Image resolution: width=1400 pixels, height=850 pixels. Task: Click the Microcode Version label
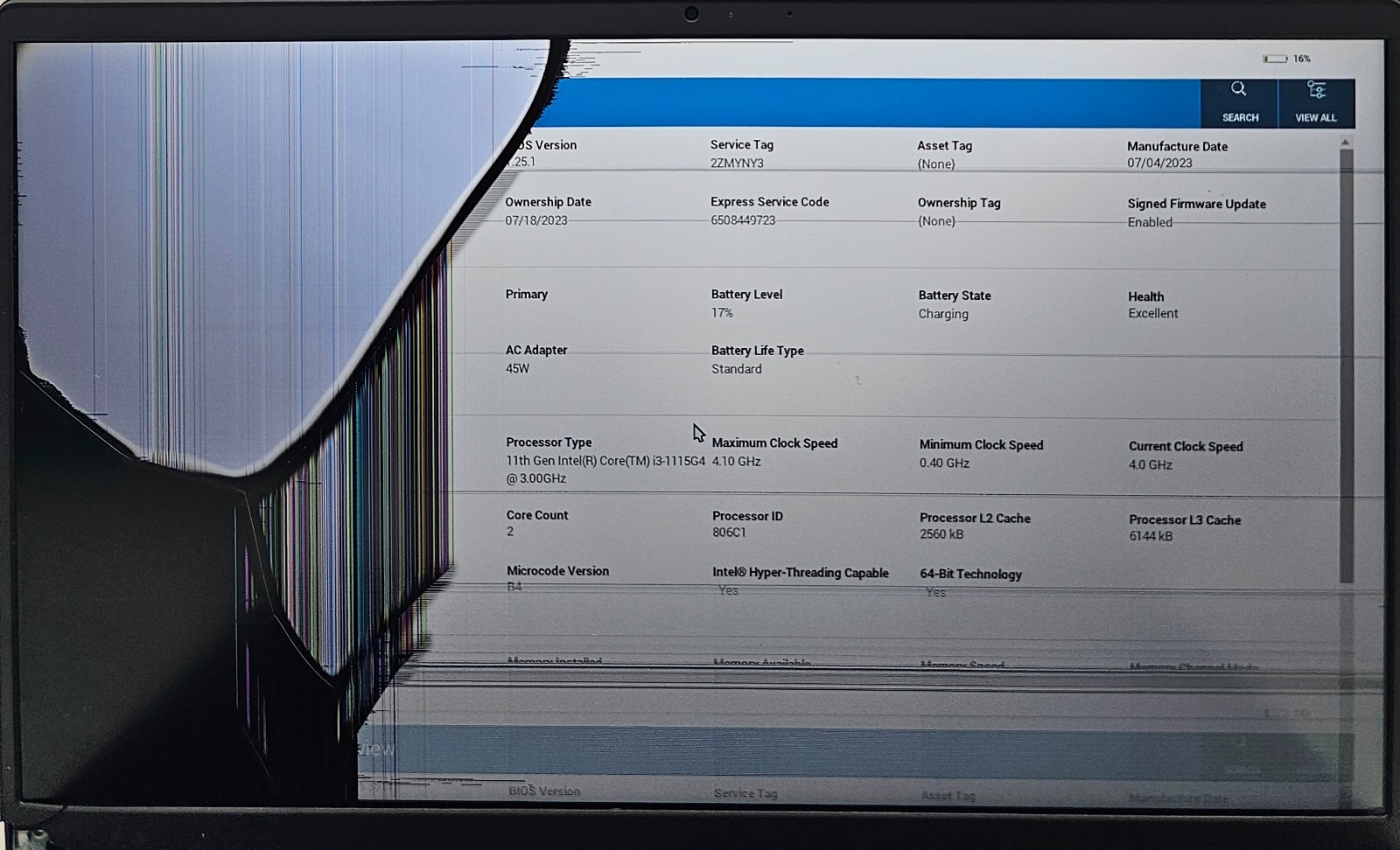(558, 570)
